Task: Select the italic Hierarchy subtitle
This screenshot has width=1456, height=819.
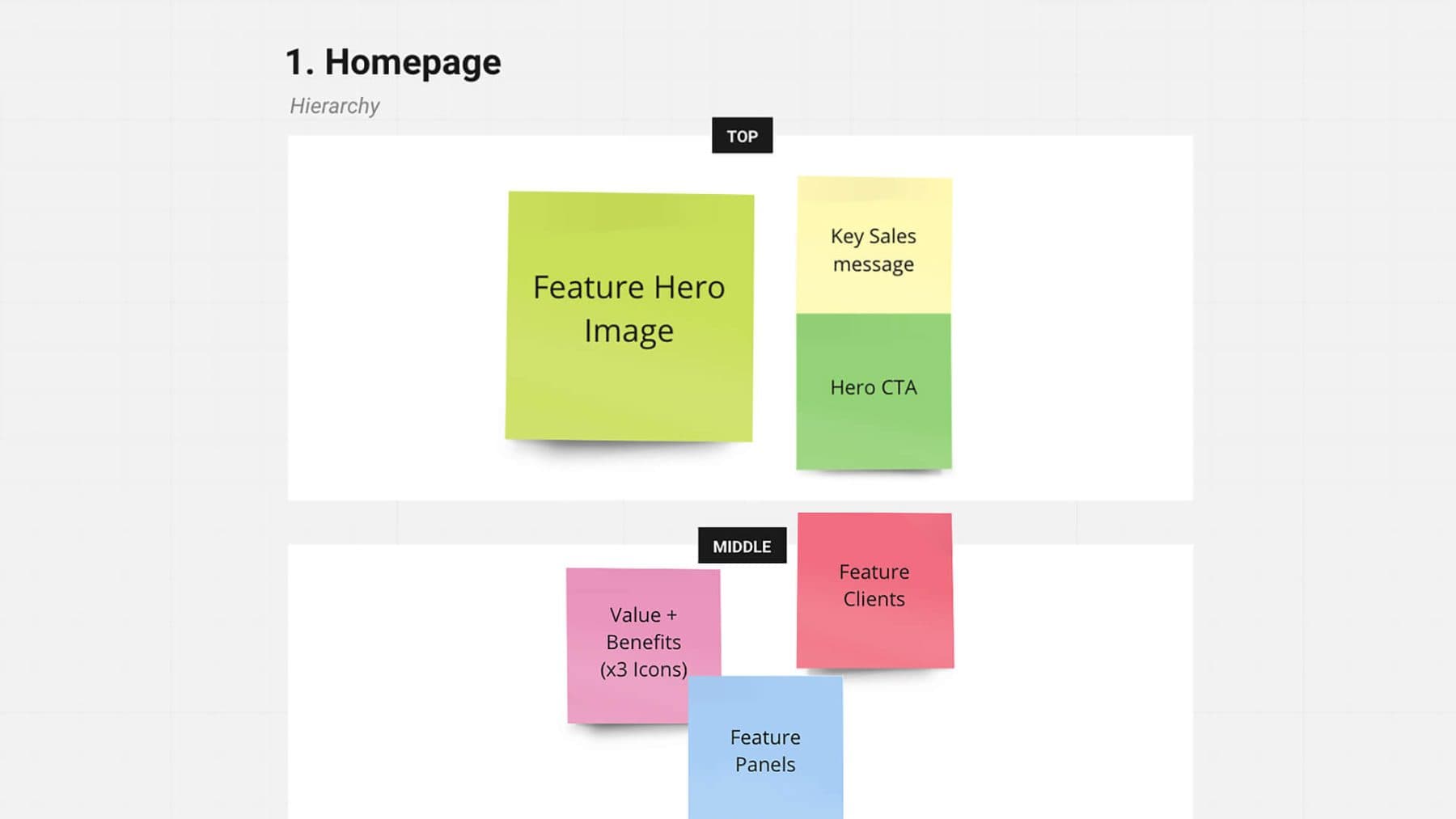Action: point(335,106)
